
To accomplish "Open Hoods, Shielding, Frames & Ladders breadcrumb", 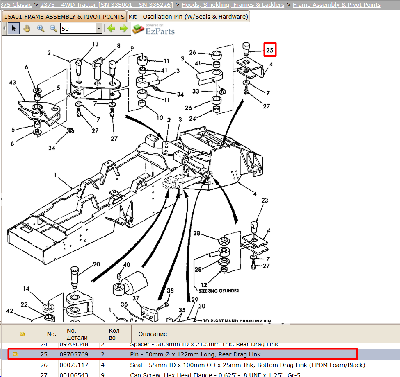I will coord(232,5).
